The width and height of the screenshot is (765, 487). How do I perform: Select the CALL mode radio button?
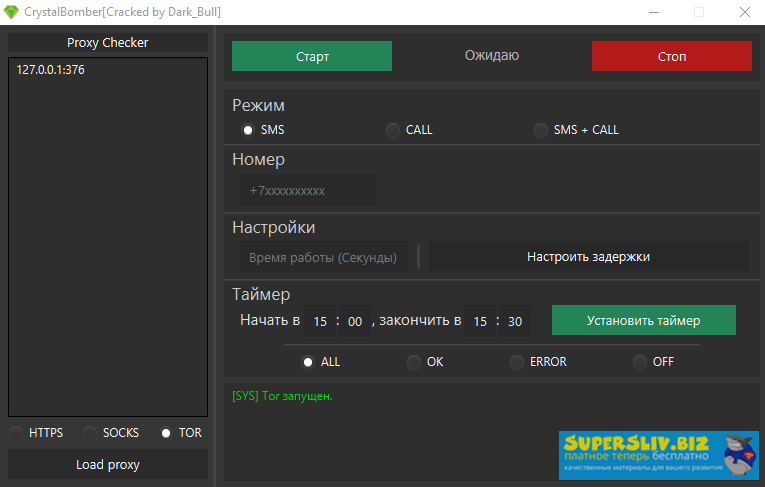(x=393, y=130)
